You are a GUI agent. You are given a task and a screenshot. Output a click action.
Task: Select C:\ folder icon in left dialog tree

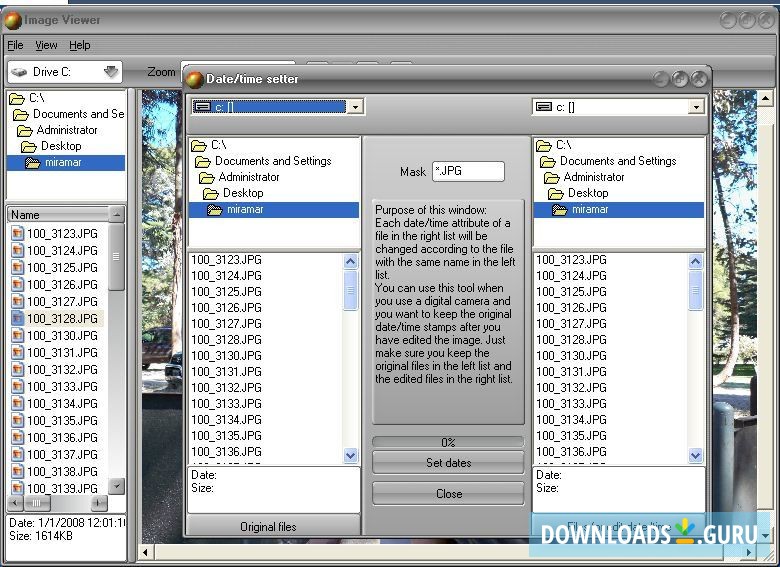pos(198,146)
